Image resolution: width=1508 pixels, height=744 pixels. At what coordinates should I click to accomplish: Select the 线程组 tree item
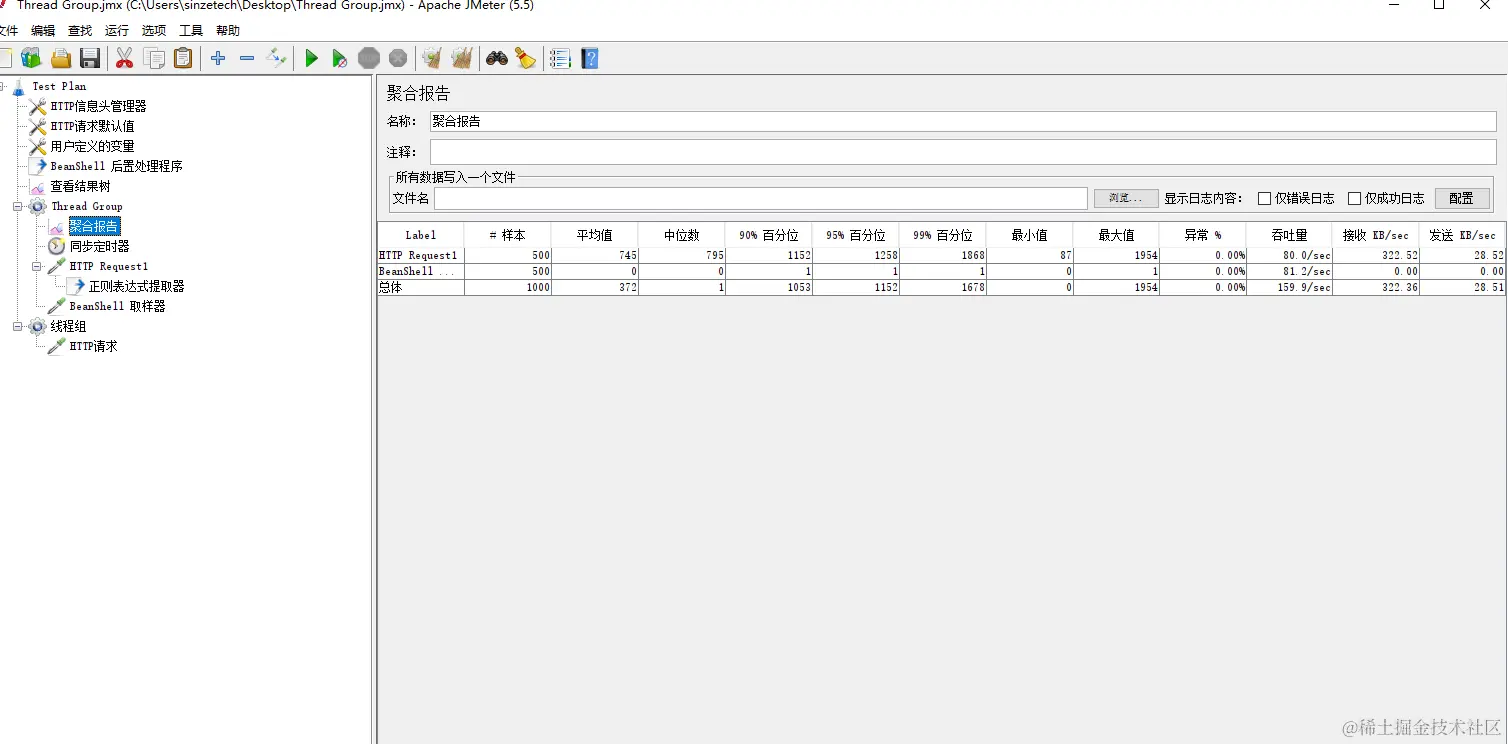point(68,326)
